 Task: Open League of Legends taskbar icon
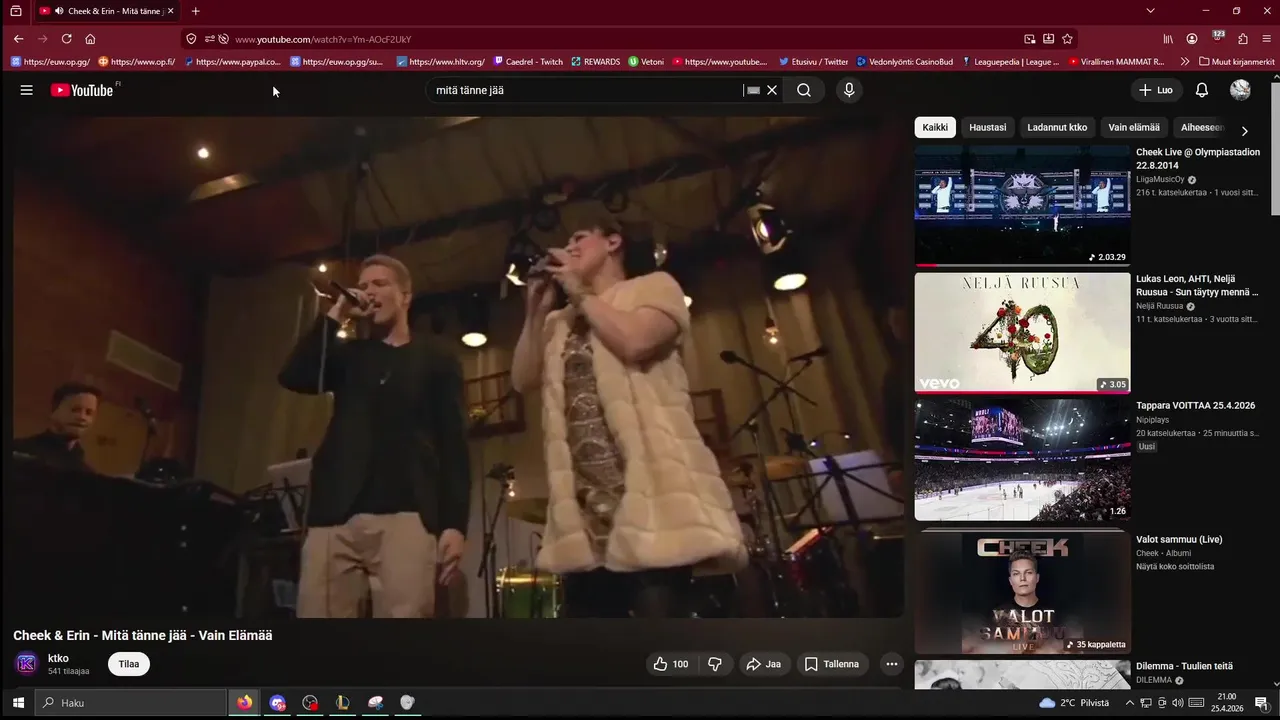point(342,703)
